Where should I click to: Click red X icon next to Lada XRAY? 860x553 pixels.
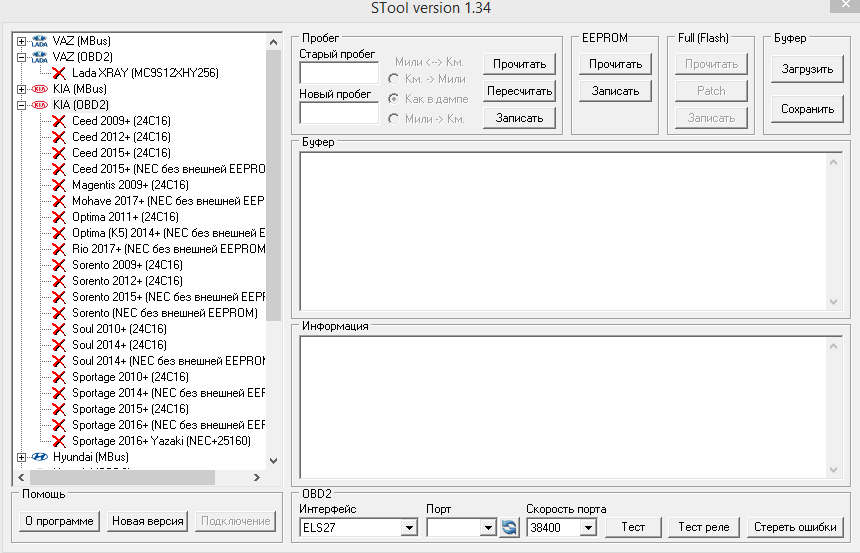60,73
